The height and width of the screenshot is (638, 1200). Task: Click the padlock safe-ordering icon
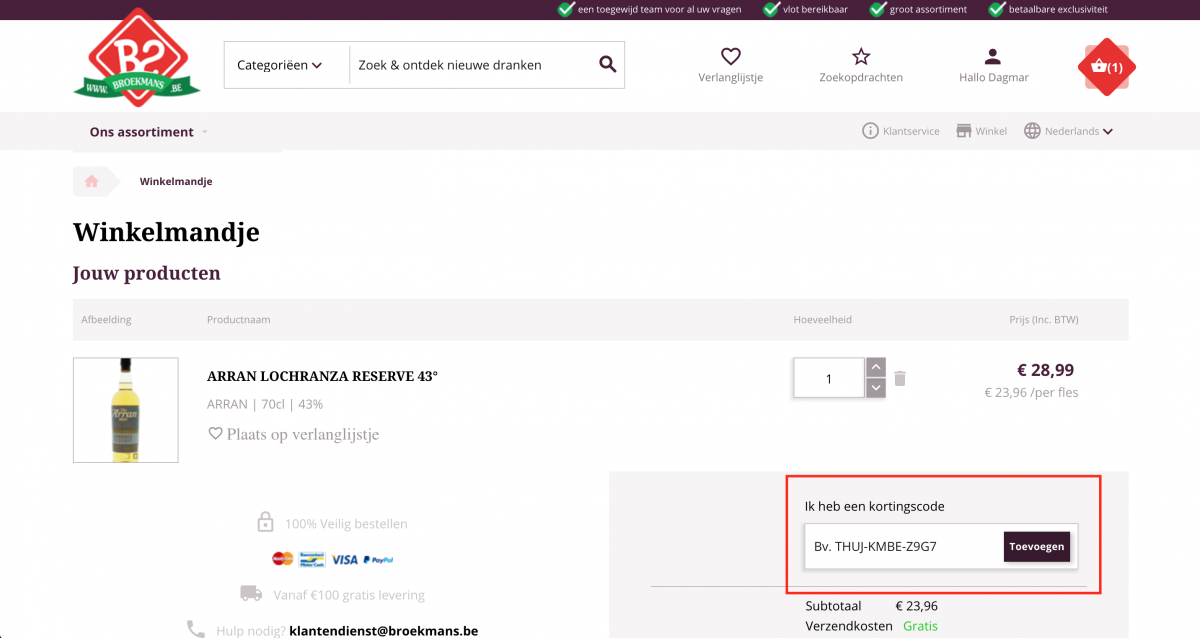pyautogui.click(x=265, y=523)
